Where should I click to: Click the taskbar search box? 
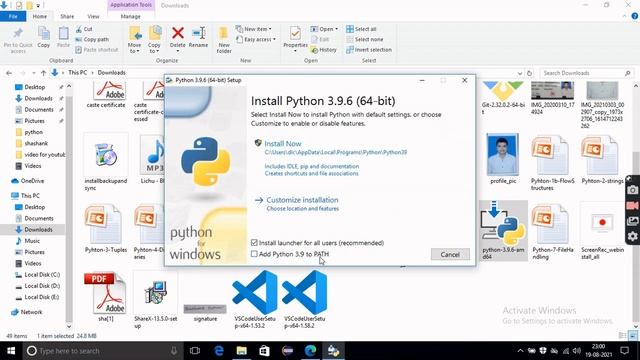pyautogui.click(x=102, y=351)
